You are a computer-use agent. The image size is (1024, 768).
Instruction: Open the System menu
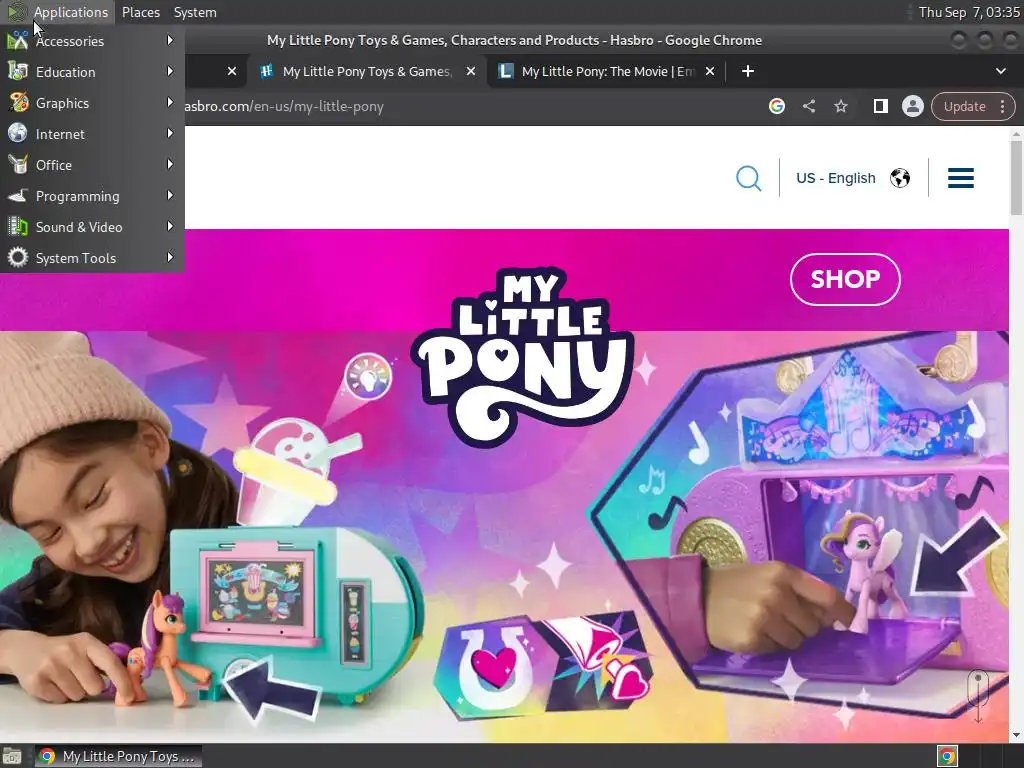(195, 12)
